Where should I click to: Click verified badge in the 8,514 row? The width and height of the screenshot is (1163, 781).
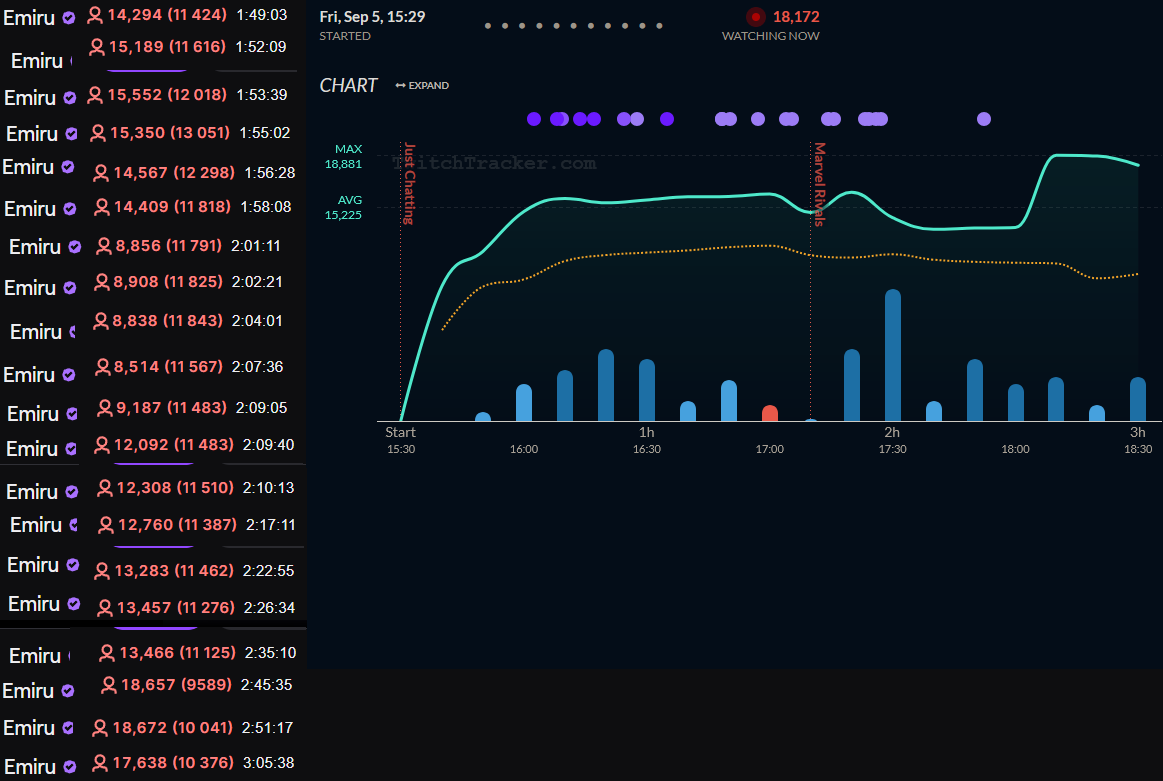(x=69, y=375)
